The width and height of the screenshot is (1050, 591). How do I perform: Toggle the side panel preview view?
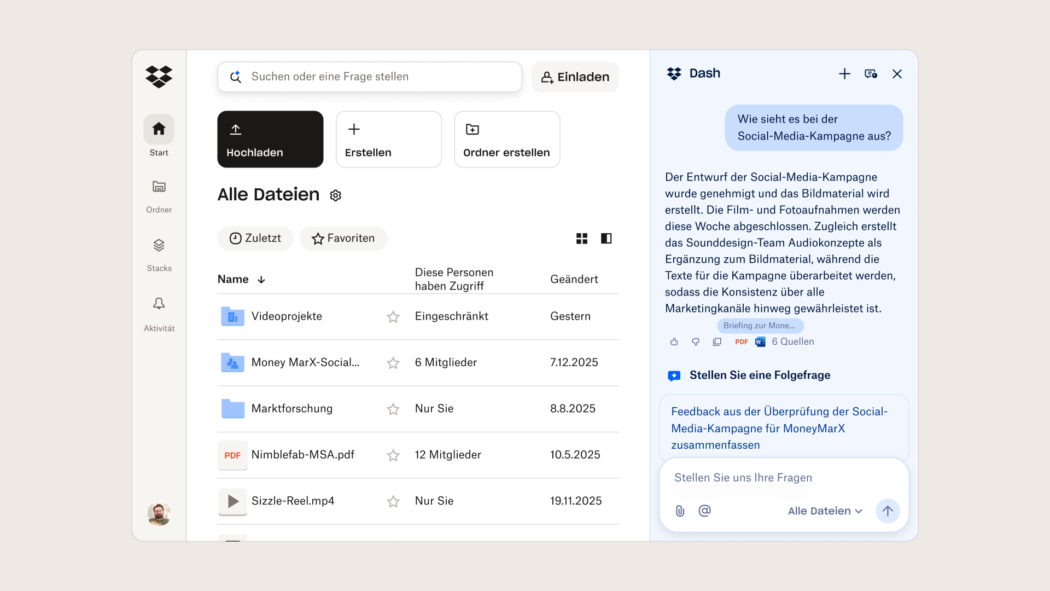[606, 239]
